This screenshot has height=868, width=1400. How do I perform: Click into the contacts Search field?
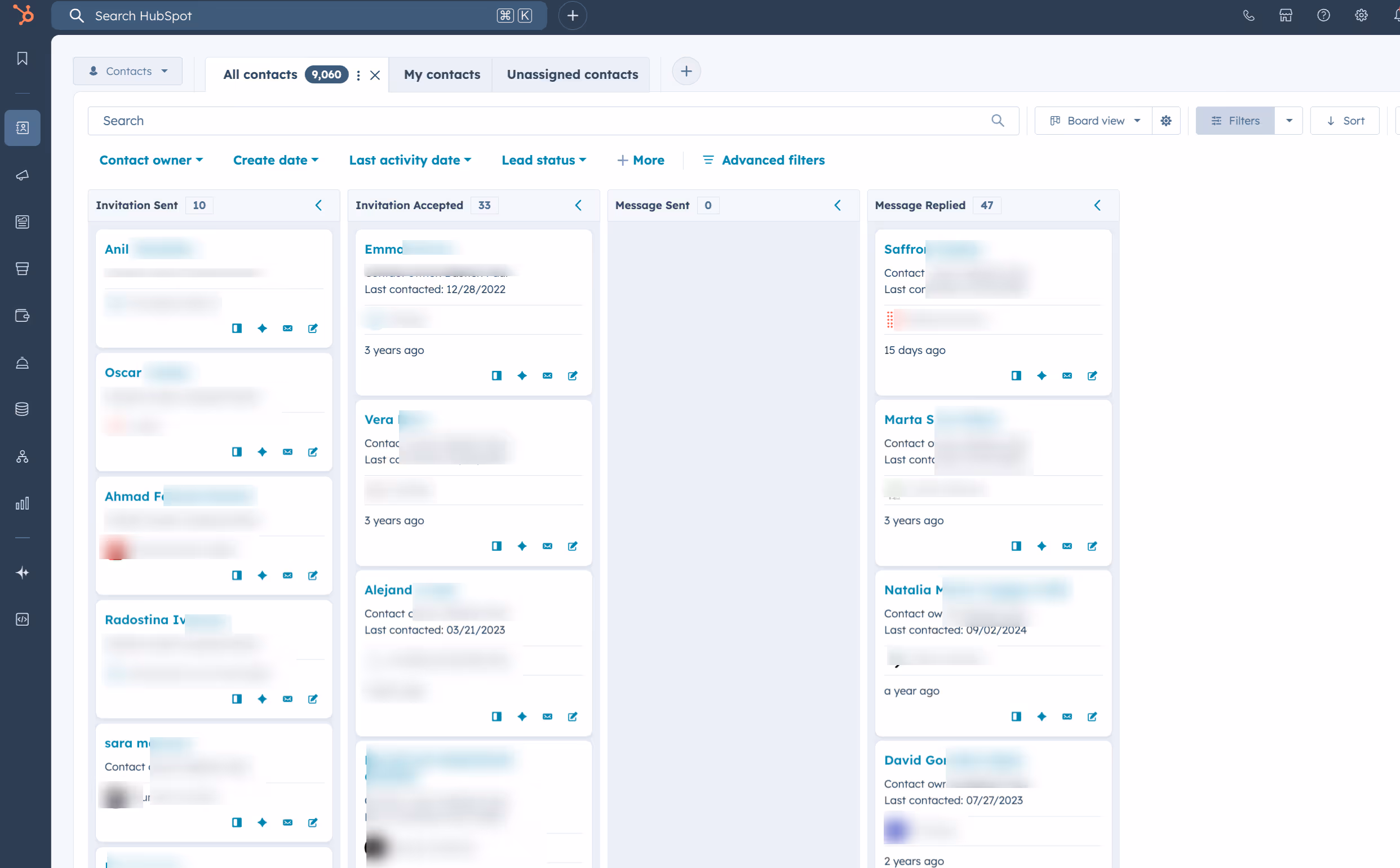[x=539, y=121]
